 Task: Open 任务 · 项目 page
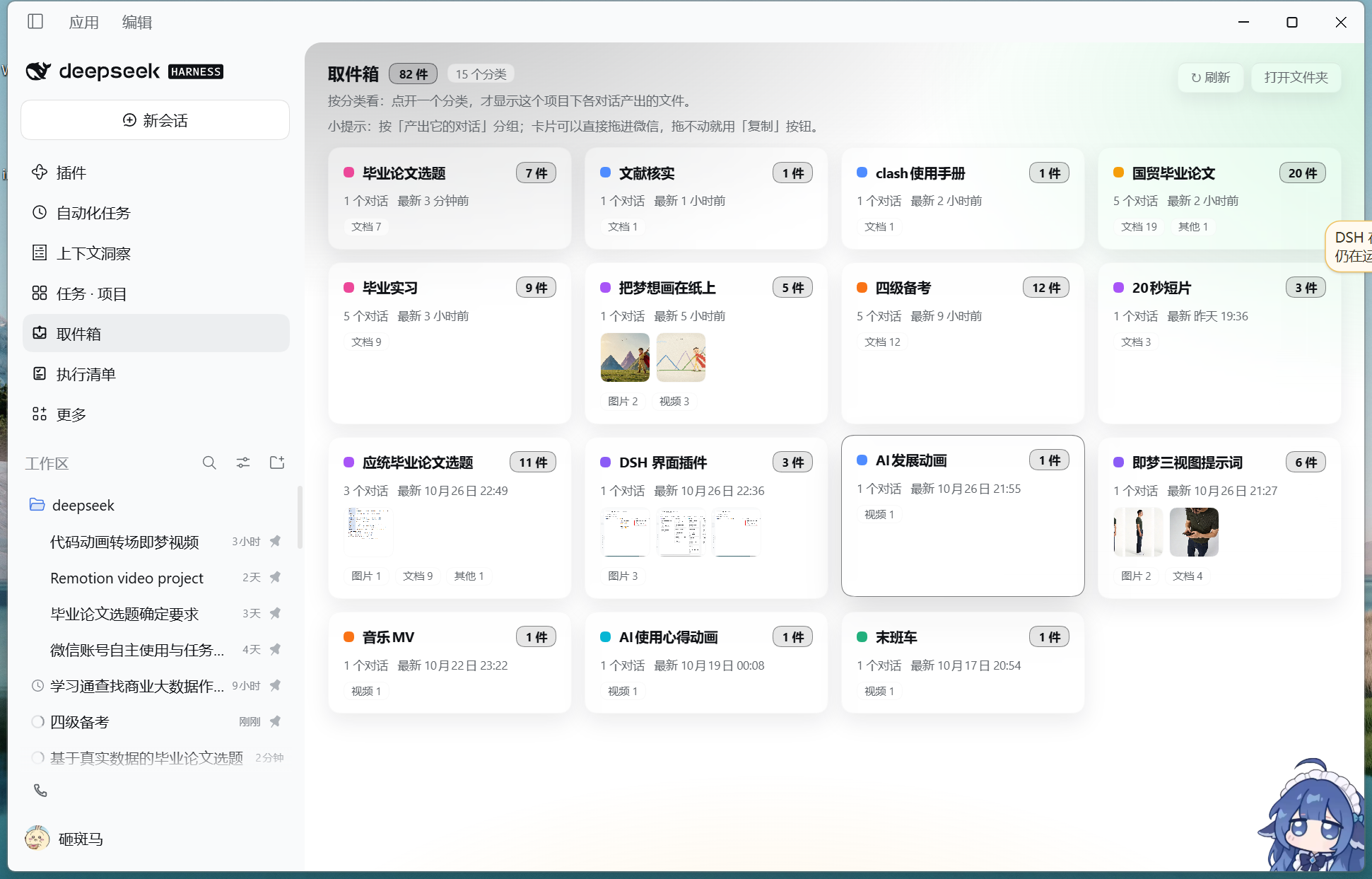(156, 293)
